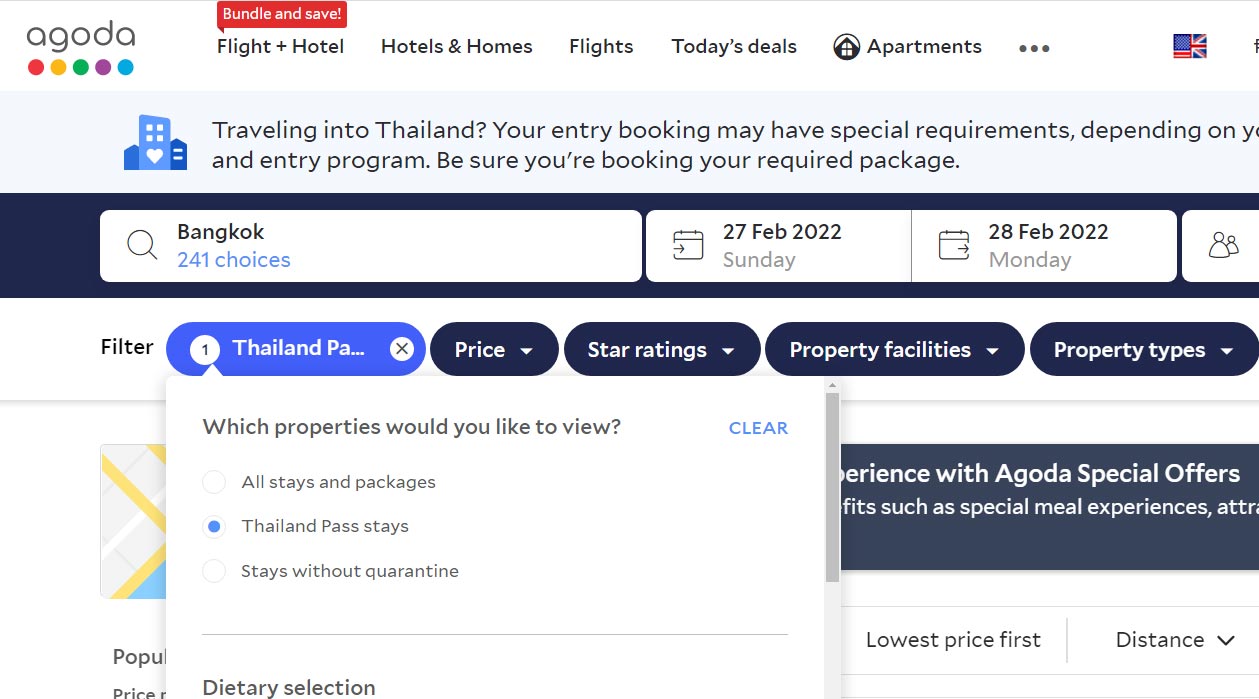Select the Apartments building icon

click(x=846, y=46)
